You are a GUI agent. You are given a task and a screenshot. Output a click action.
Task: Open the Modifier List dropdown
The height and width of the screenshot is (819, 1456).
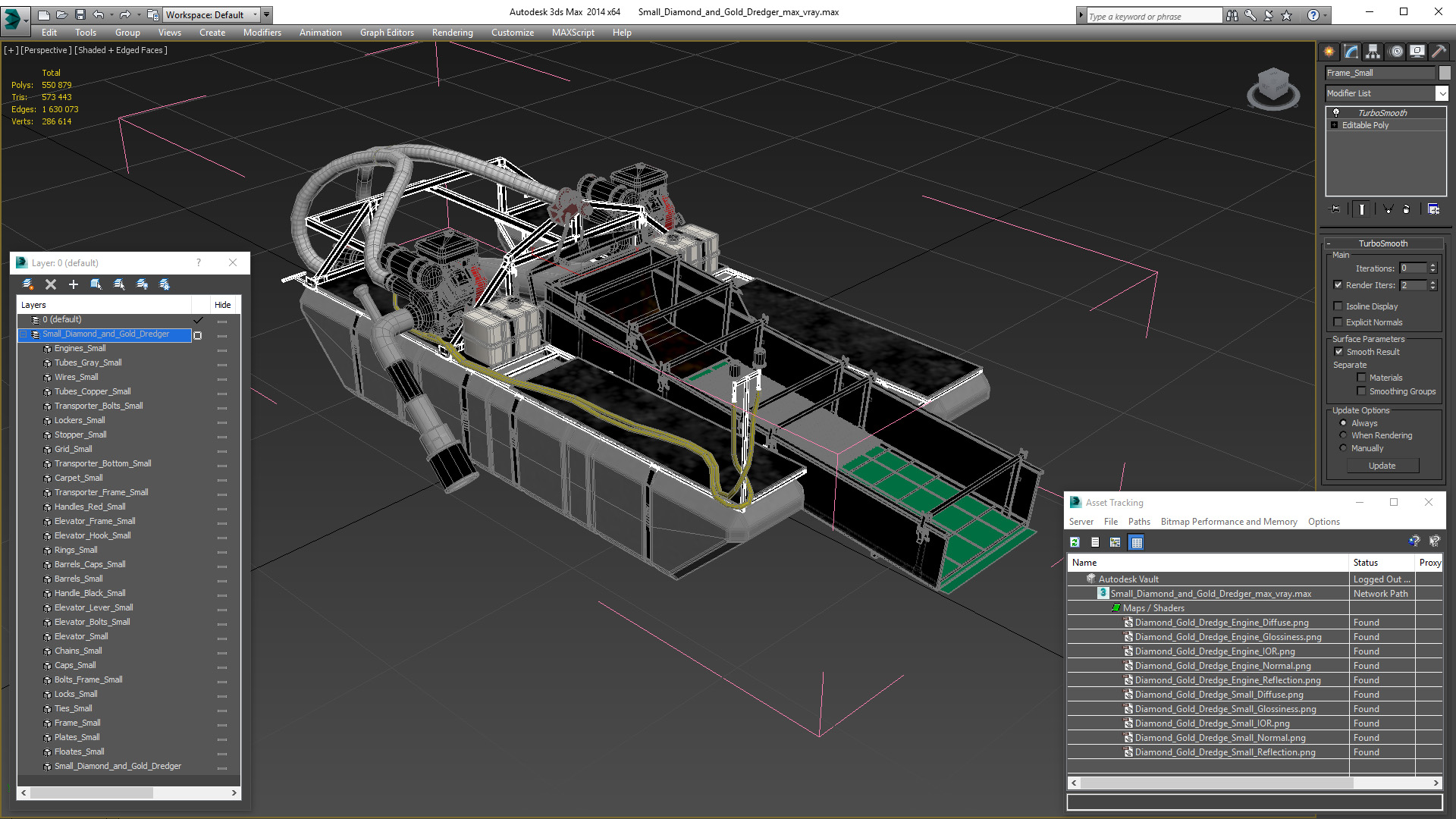click(1442, 93)
